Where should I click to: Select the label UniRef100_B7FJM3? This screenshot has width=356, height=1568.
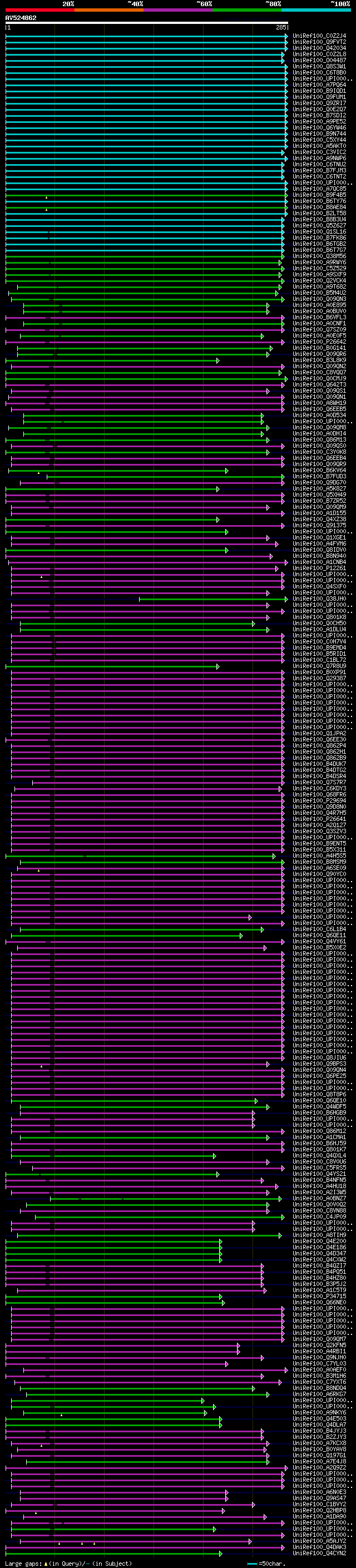[x=319, y=170]
